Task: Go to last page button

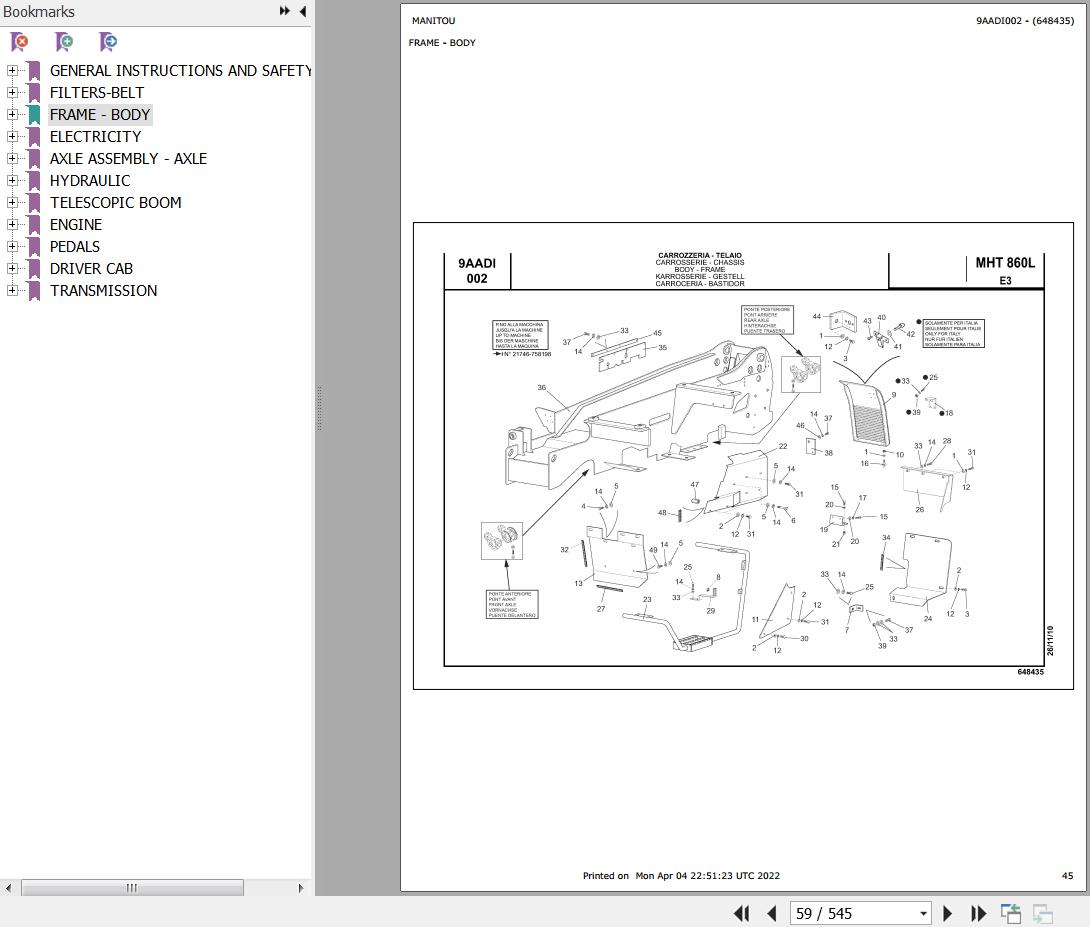Action: point(978,913)
